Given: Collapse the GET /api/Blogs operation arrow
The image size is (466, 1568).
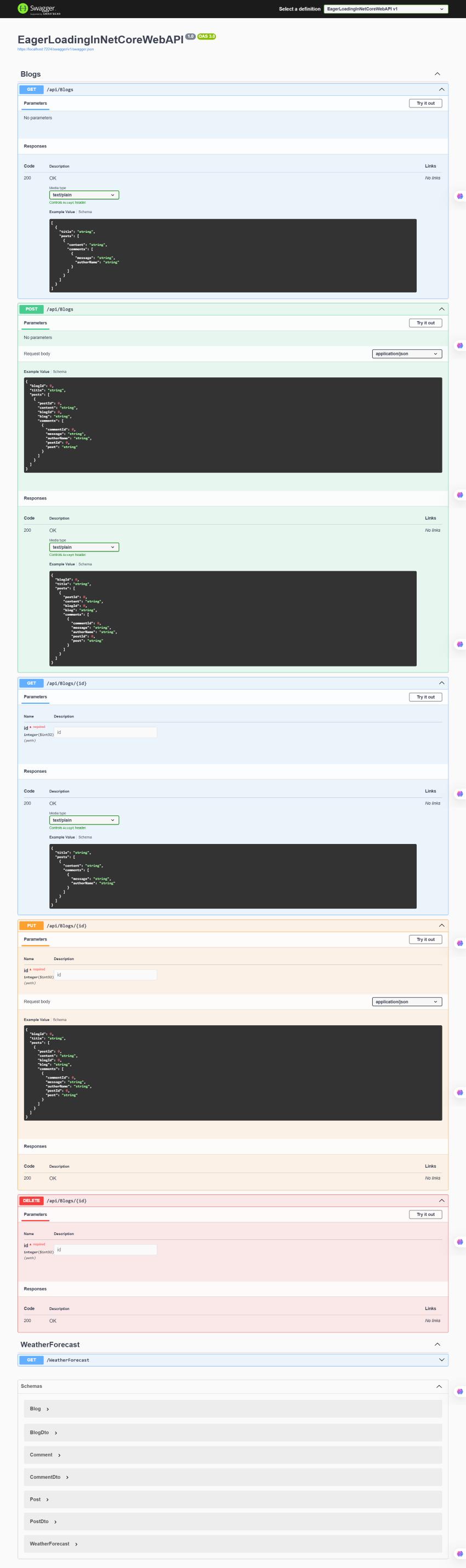Looking at the screenshot, I should (x=442, y=89).
